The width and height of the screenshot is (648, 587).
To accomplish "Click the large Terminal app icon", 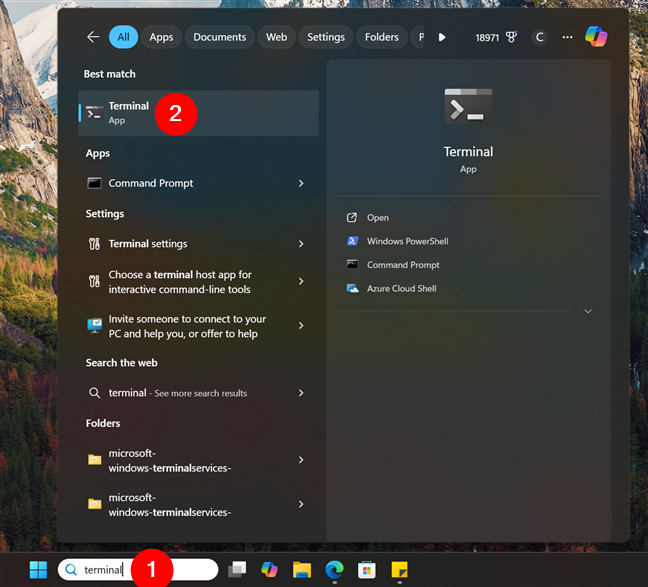I will point(468,106).
